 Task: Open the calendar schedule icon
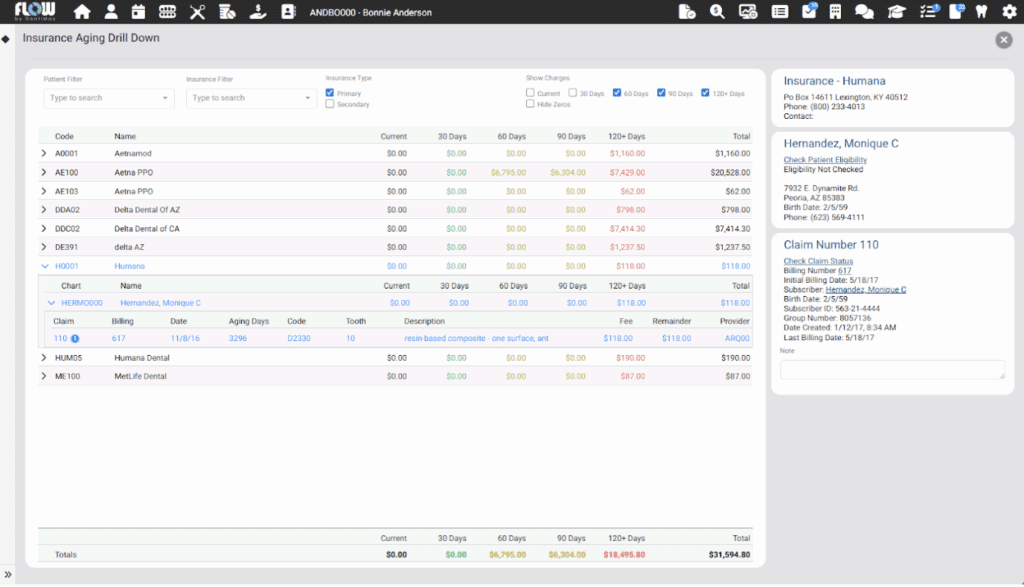point(139,12)
